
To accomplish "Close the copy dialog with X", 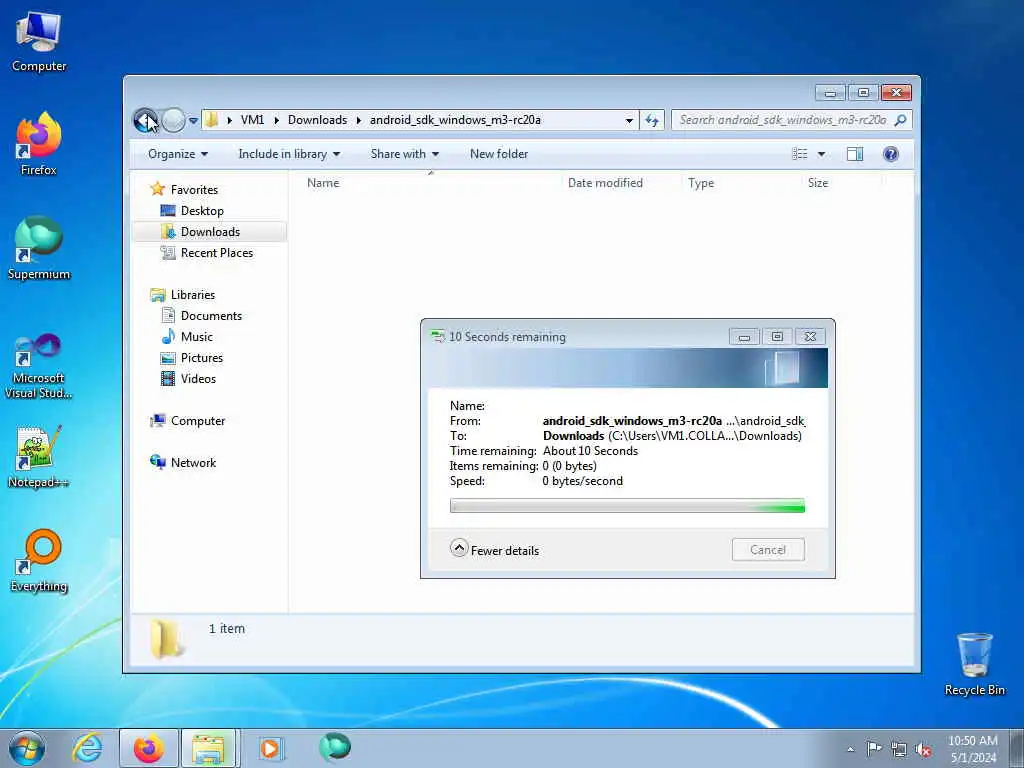I will click(810, 336).
